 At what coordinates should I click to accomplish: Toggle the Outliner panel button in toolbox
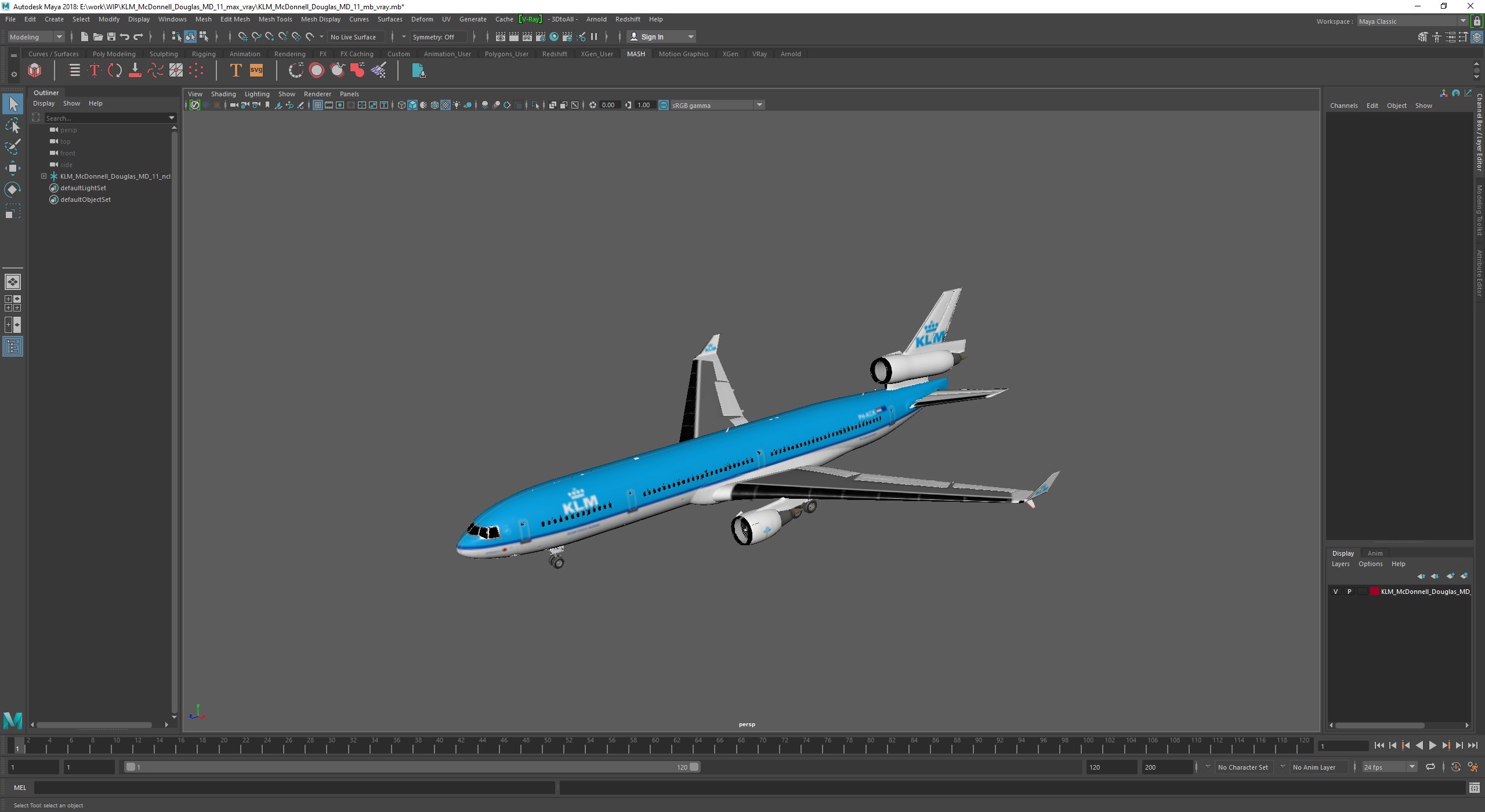click(13, 347)
